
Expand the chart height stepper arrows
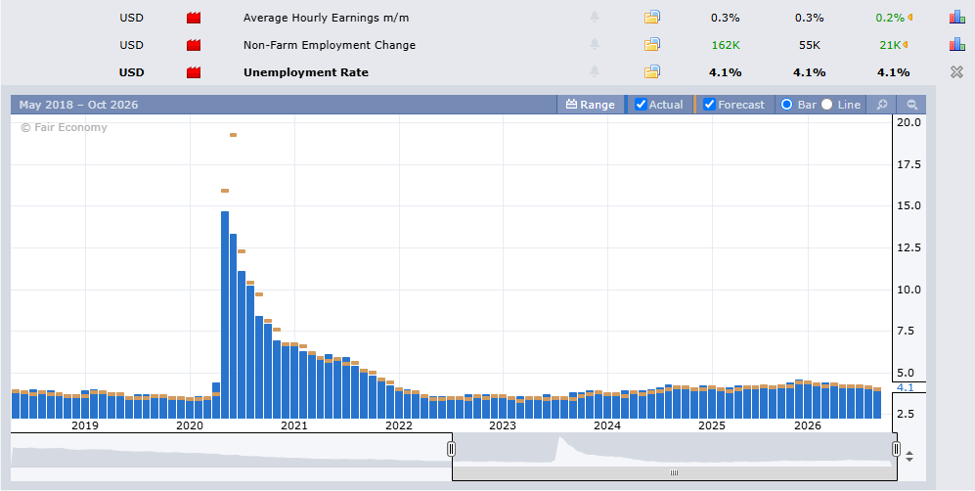(909, 456)
